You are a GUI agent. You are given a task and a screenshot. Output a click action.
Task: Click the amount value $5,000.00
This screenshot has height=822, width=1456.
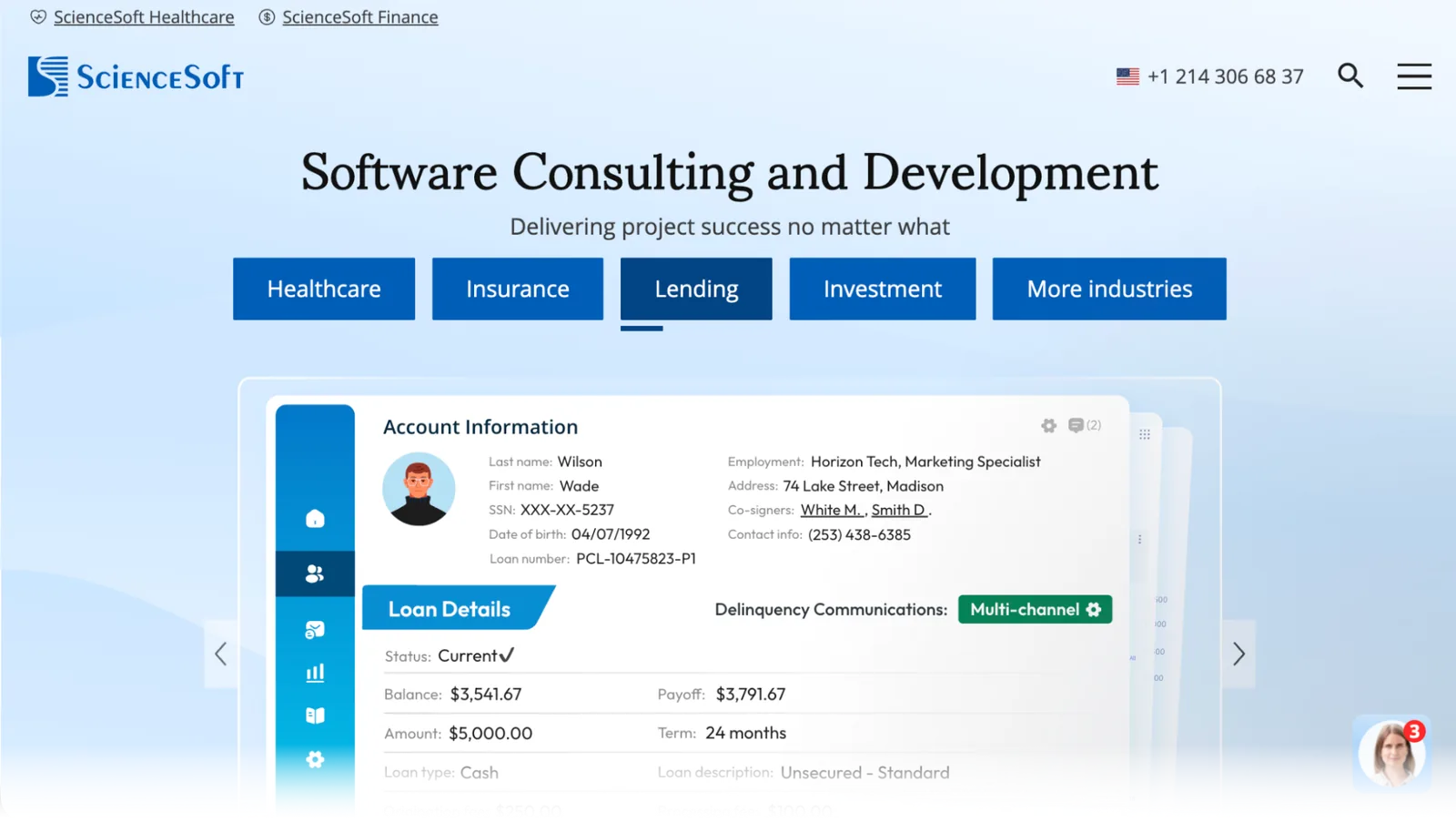(x=491, y=734)
